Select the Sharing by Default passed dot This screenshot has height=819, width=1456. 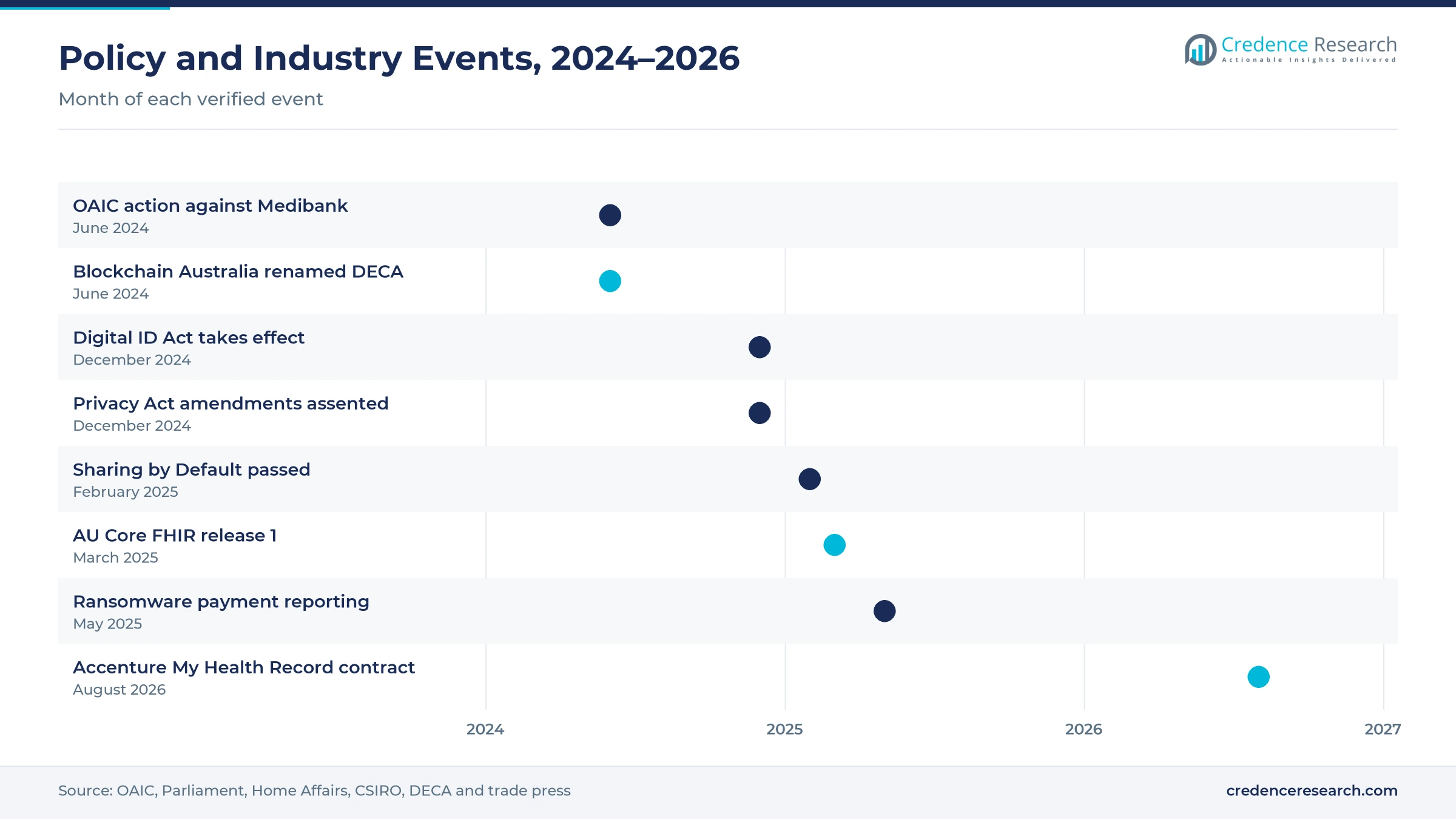(x=809, y=479)
